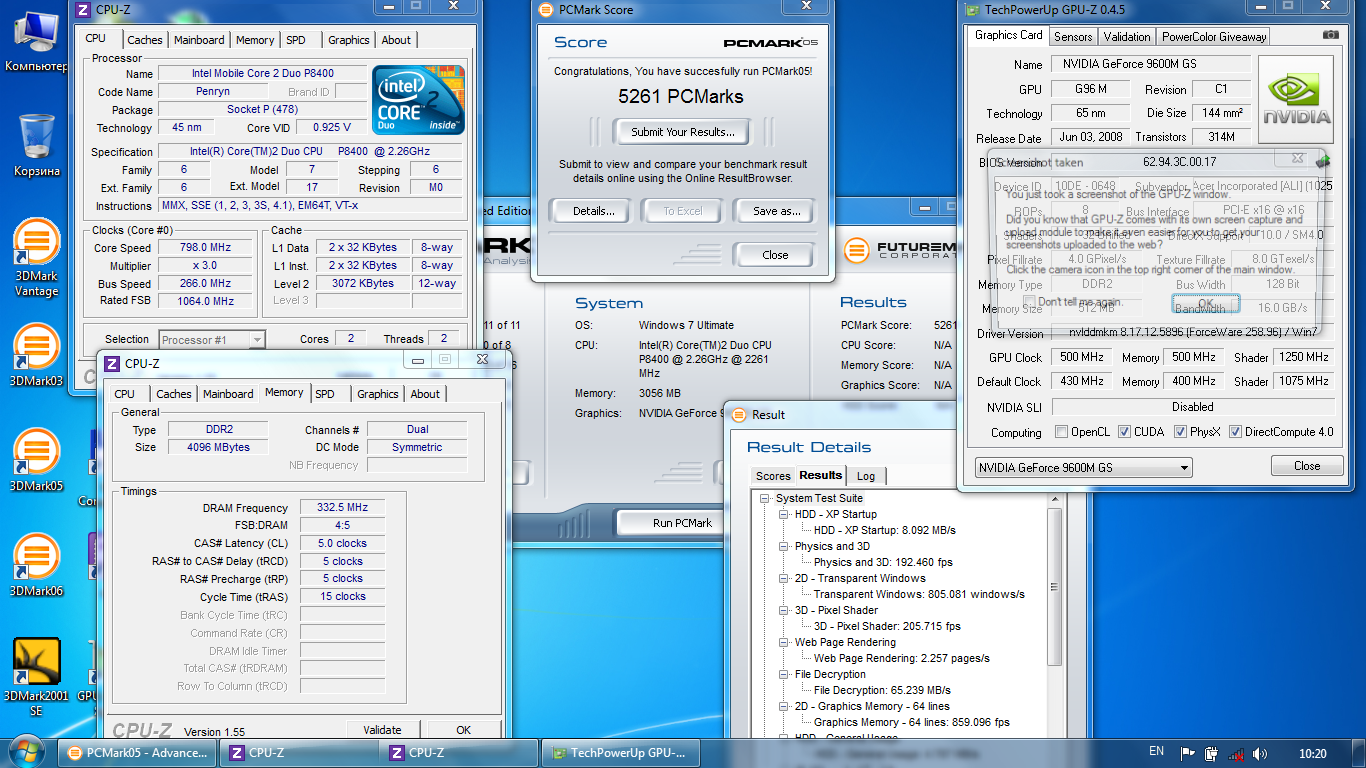
Task: Toggle the OpenCL checkbox
Action: click(1061, 432)
